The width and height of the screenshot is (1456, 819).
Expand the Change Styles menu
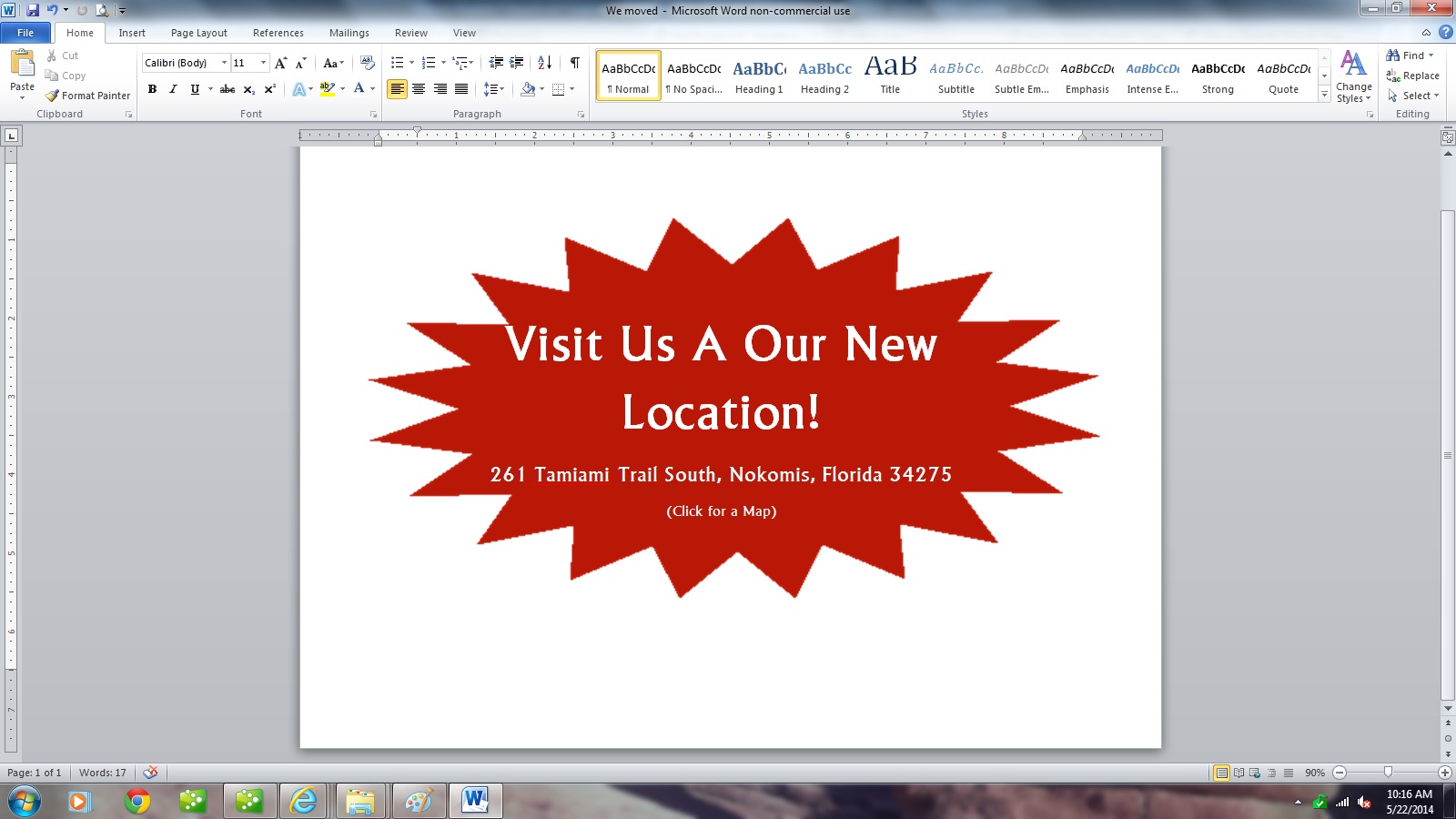[x=1353, y=77]
